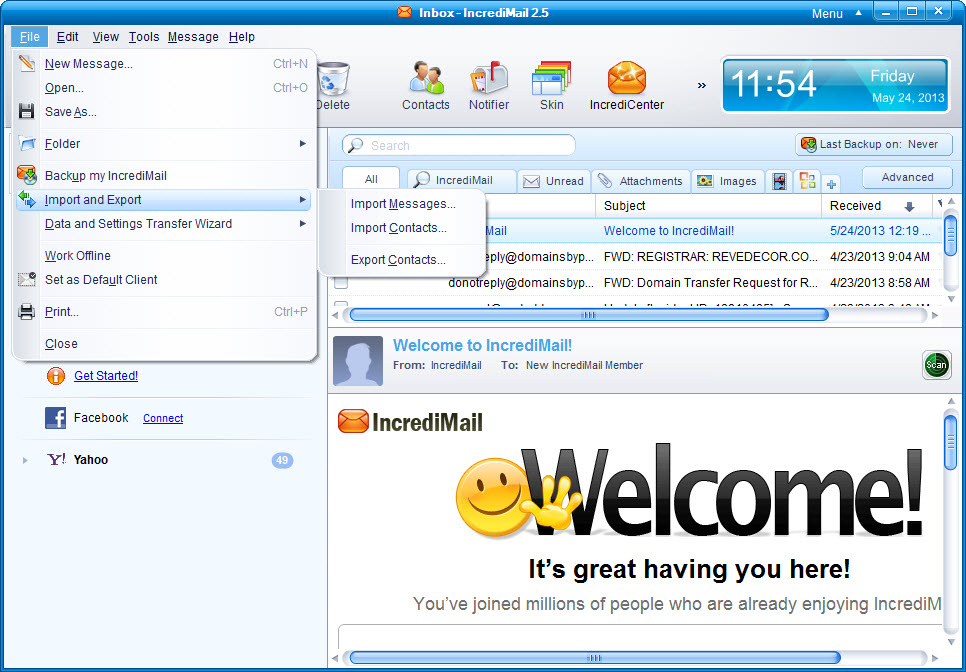Tick the checkbox for the 8:58 AM email

click(341, 283)
